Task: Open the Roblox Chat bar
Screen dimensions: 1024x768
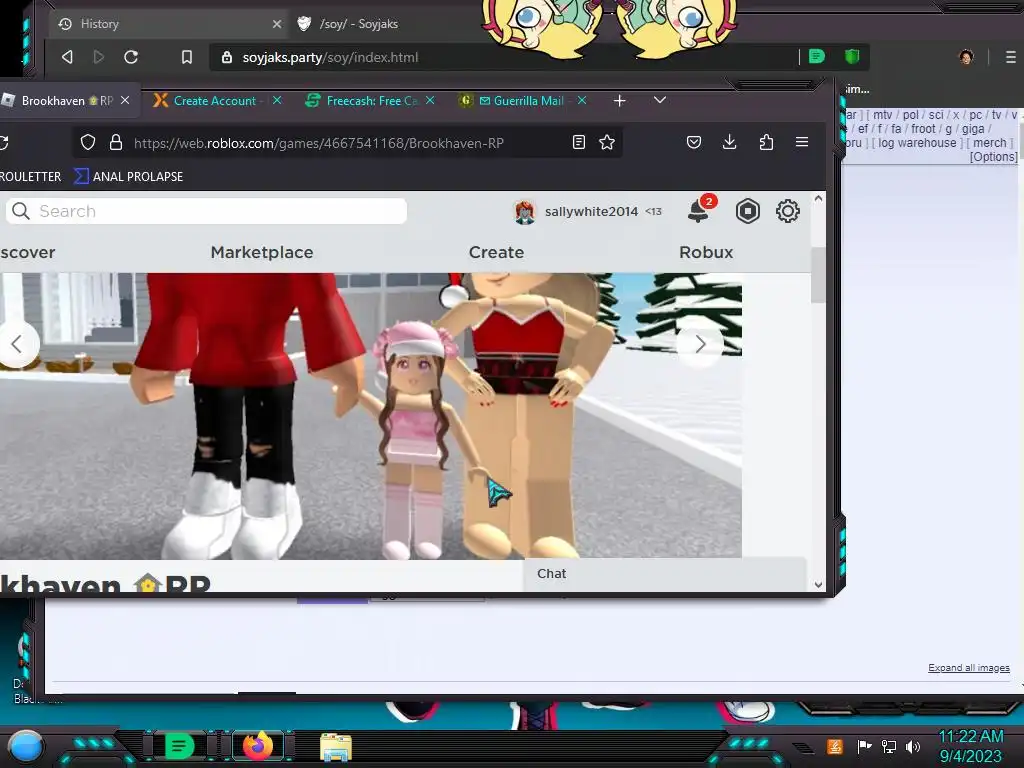Action: 665,573
